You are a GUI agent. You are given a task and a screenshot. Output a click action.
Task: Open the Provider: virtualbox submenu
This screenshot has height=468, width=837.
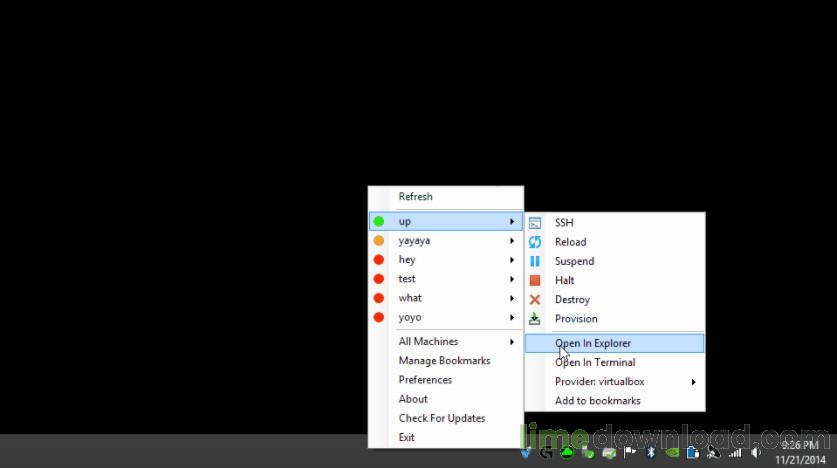tap(614, 382)
